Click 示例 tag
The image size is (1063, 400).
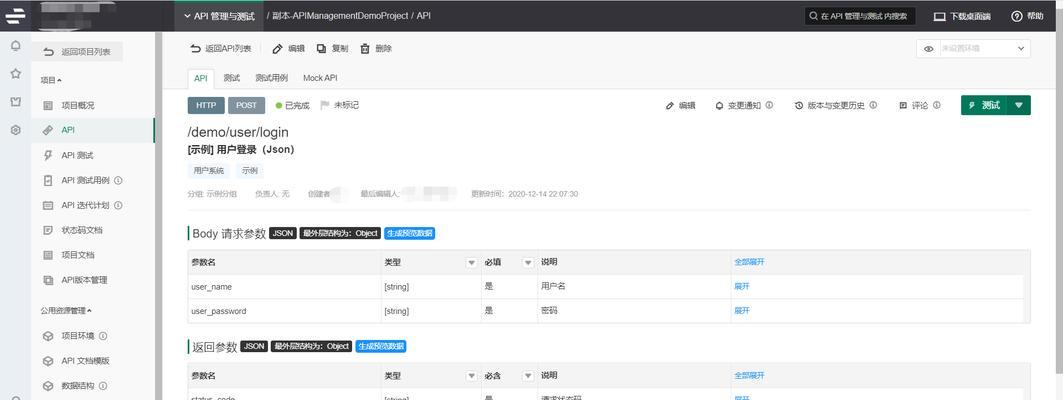click(x=250, y=171)
